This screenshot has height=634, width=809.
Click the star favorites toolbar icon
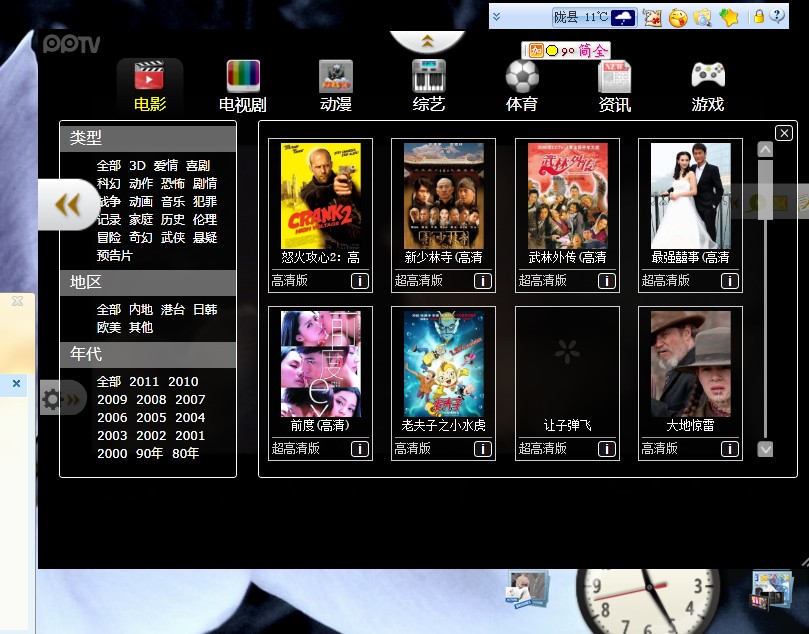coord(729,18)
